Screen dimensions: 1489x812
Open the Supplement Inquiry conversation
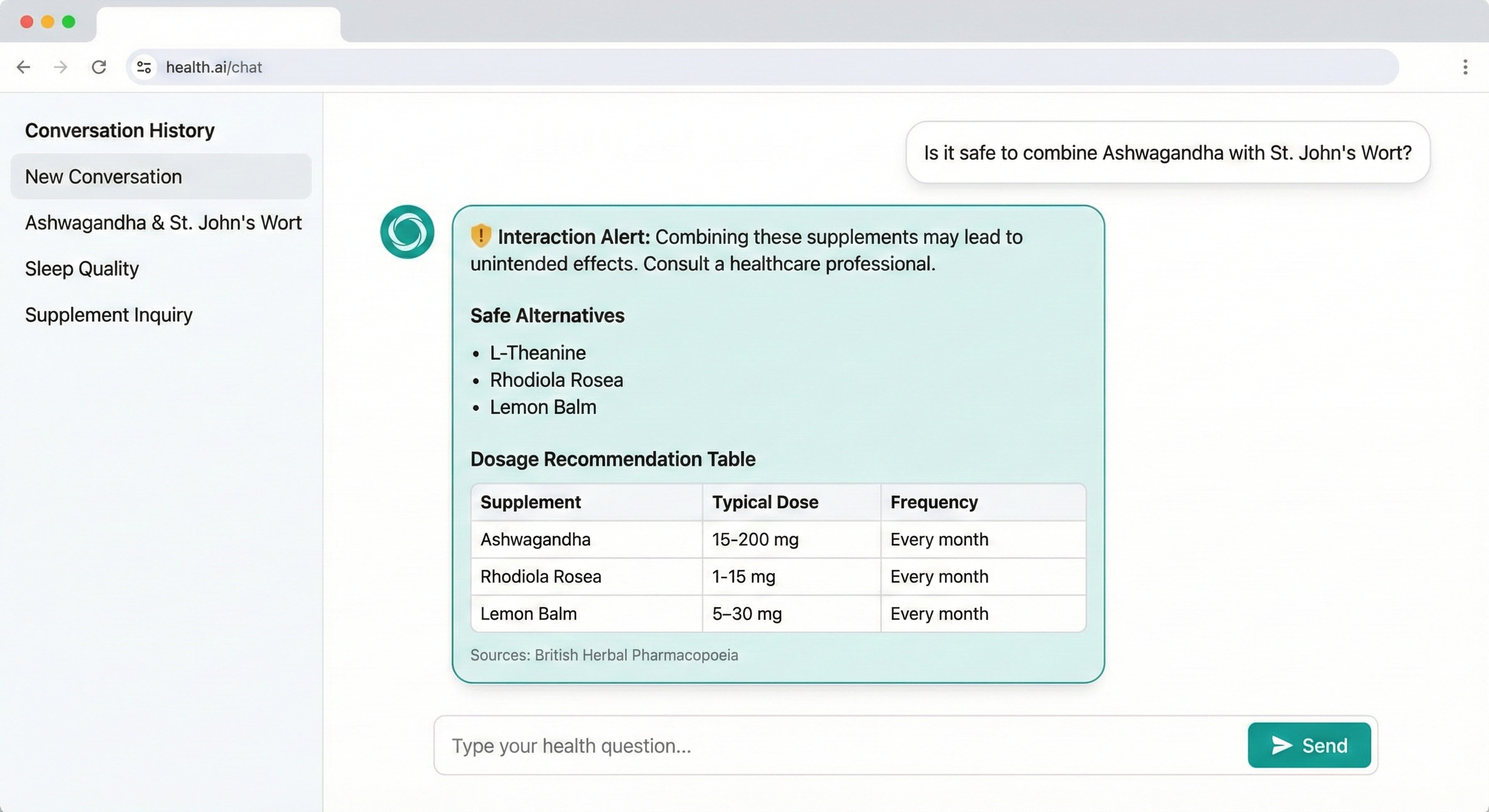pos(109,315)
